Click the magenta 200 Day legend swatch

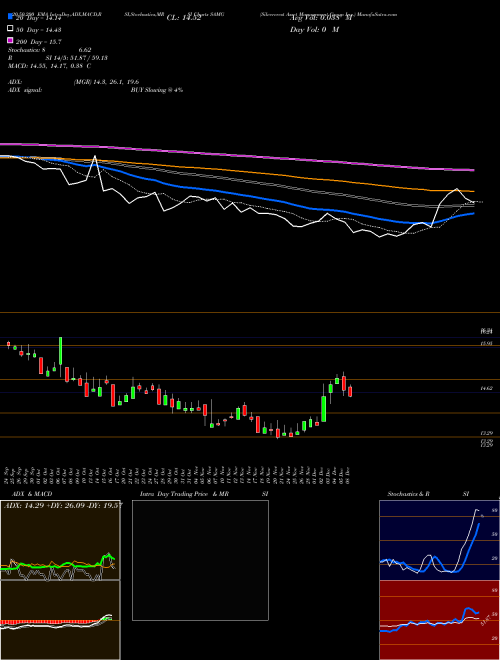click(x=10, y=41)
